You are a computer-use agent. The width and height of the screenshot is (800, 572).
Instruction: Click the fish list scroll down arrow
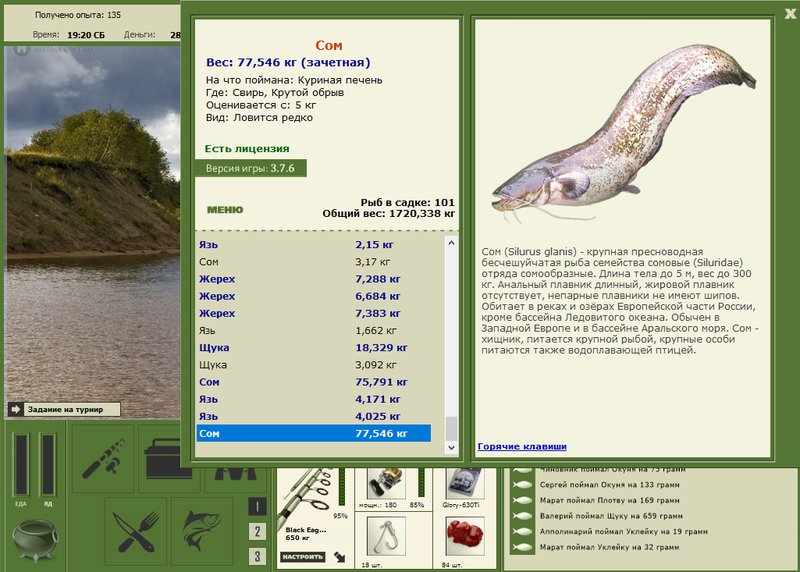[x=451, y=447]
